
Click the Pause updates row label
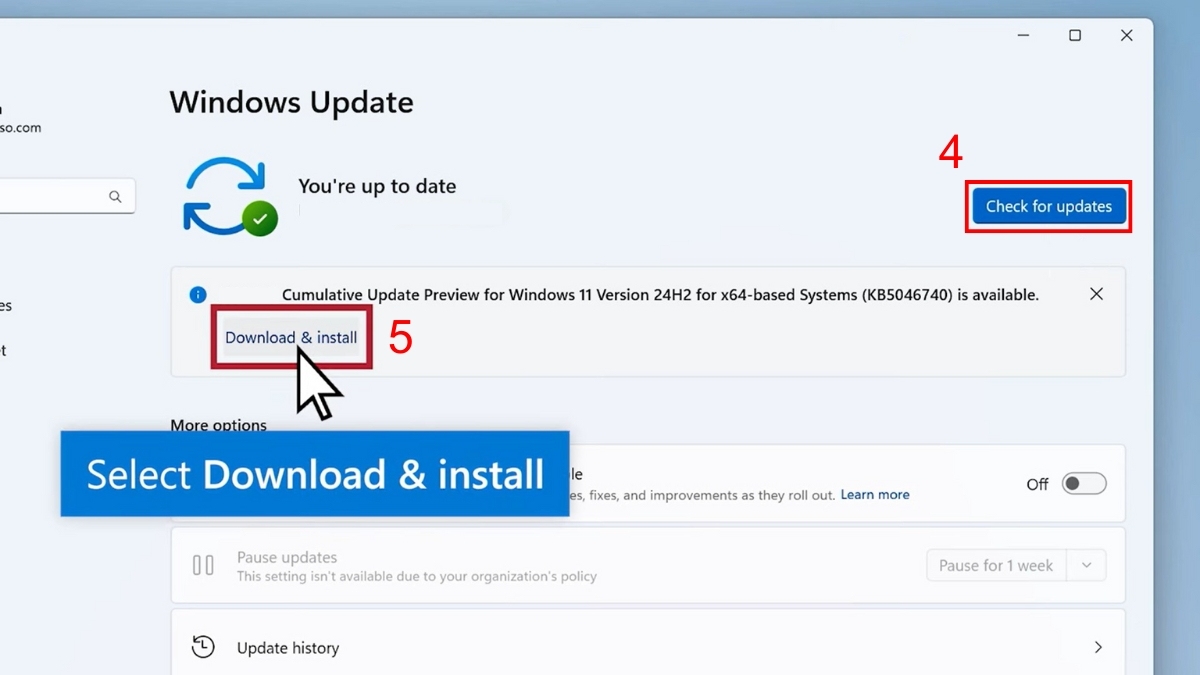[287, 557]
